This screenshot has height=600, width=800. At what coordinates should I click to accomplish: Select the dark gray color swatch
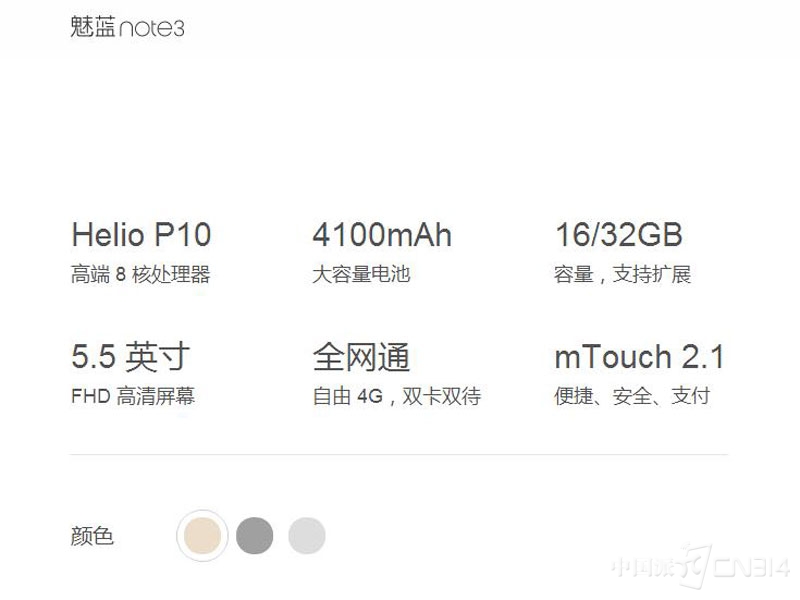[255, 535]
